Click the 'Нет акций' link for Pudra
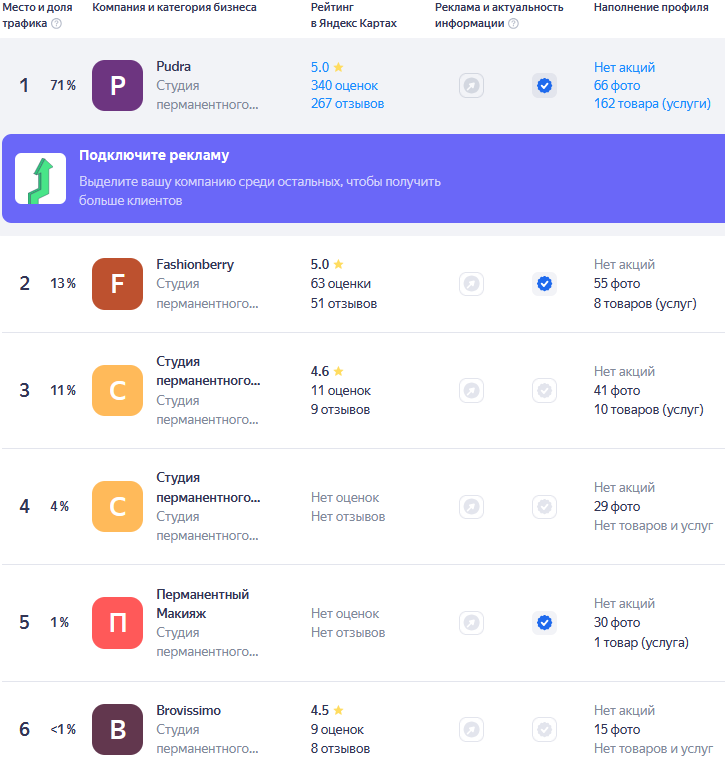The height and width of the screenshot is (780, 725). click(x=624, y=67)
